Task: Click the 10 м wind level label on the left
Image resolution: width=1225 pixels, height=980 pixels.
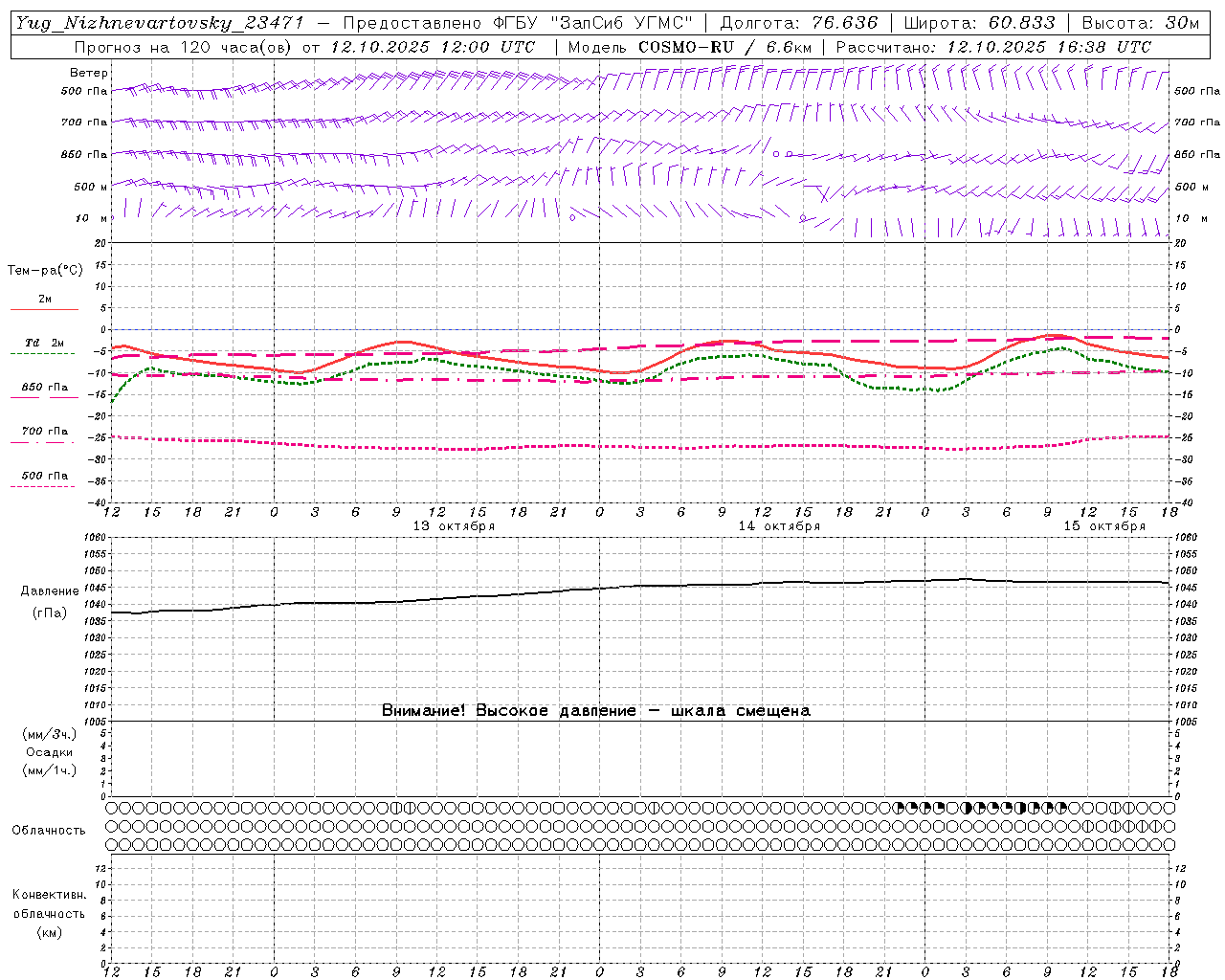Action: coord(91,218)
